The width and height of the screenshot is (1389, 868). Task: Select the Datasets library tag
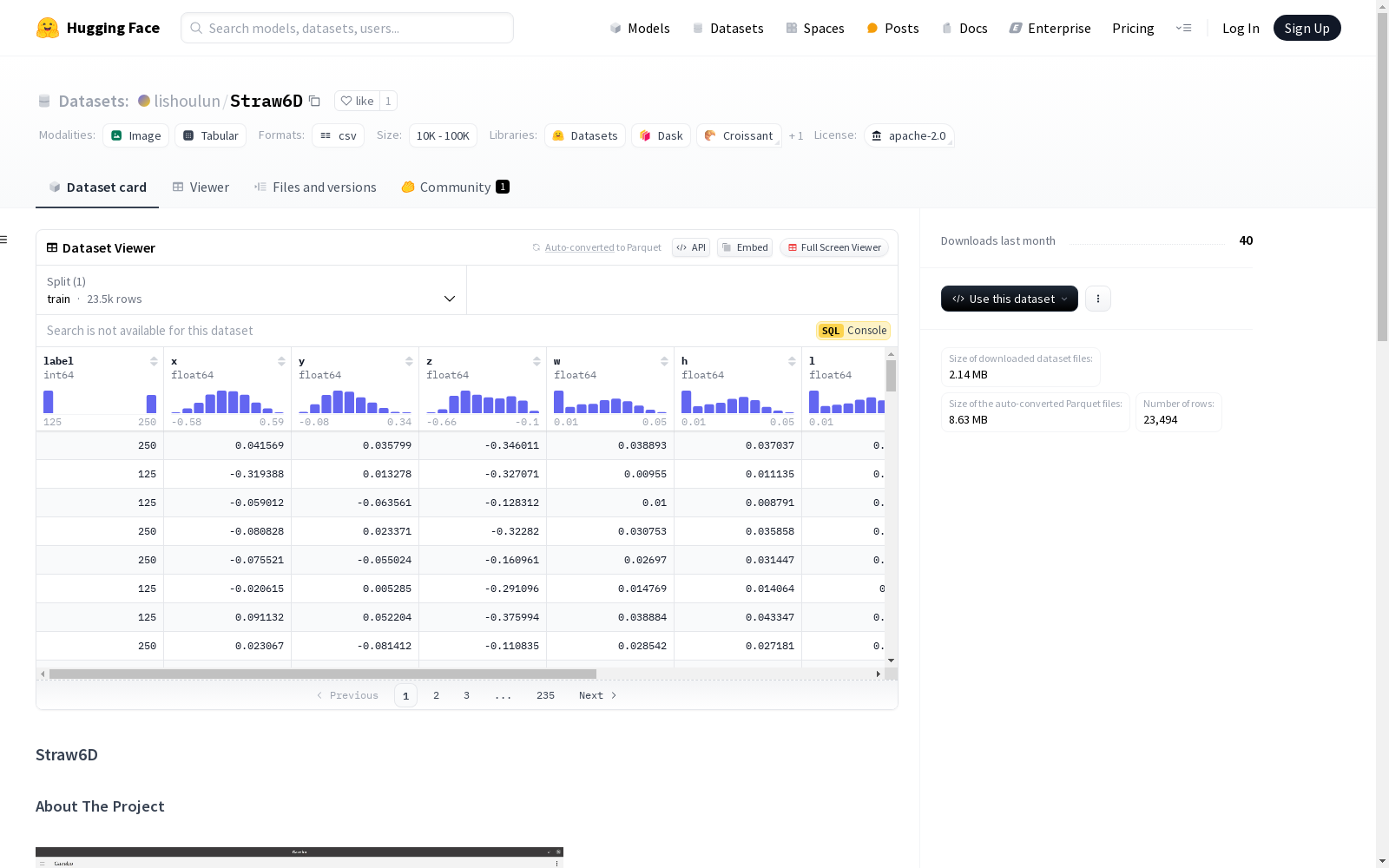585,135
